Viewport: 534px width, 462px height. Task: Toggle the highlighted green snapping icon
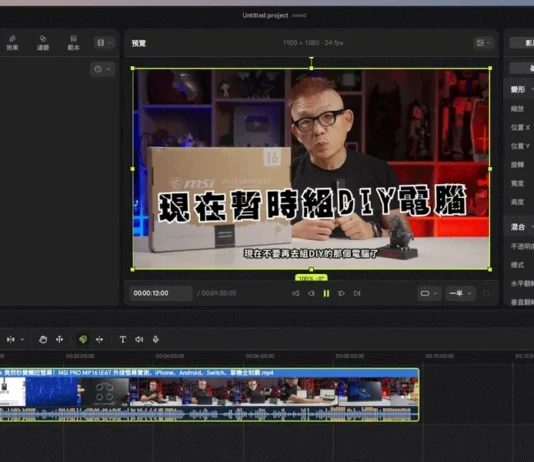83,339
